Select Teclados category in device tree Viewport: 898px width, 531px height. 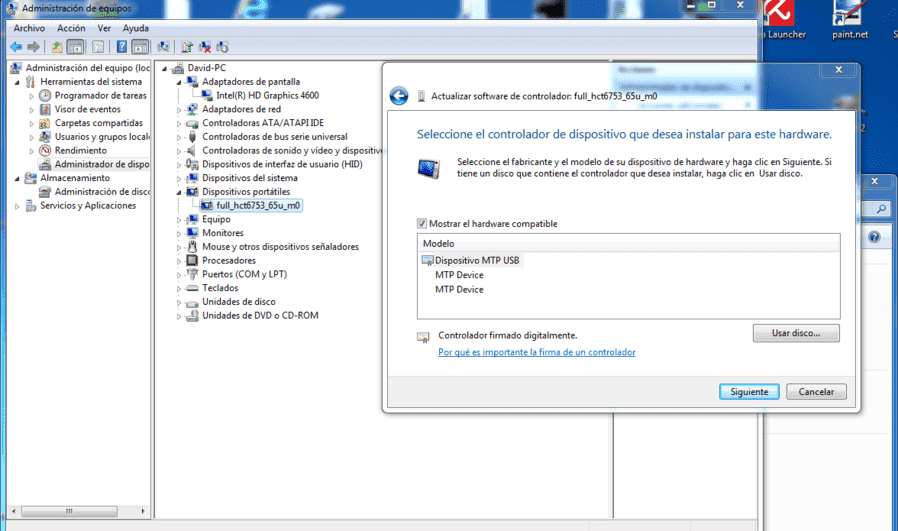point(220,288)
